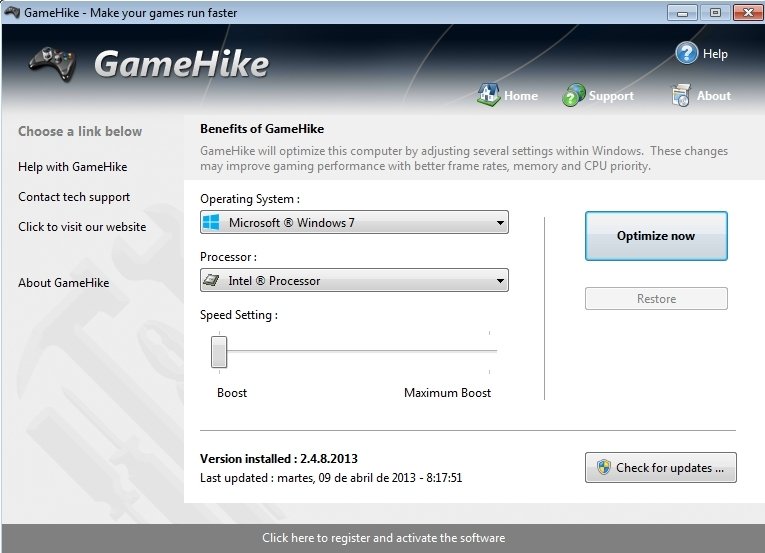Maximize the GameHike window
765x553 pixels.
715,13
